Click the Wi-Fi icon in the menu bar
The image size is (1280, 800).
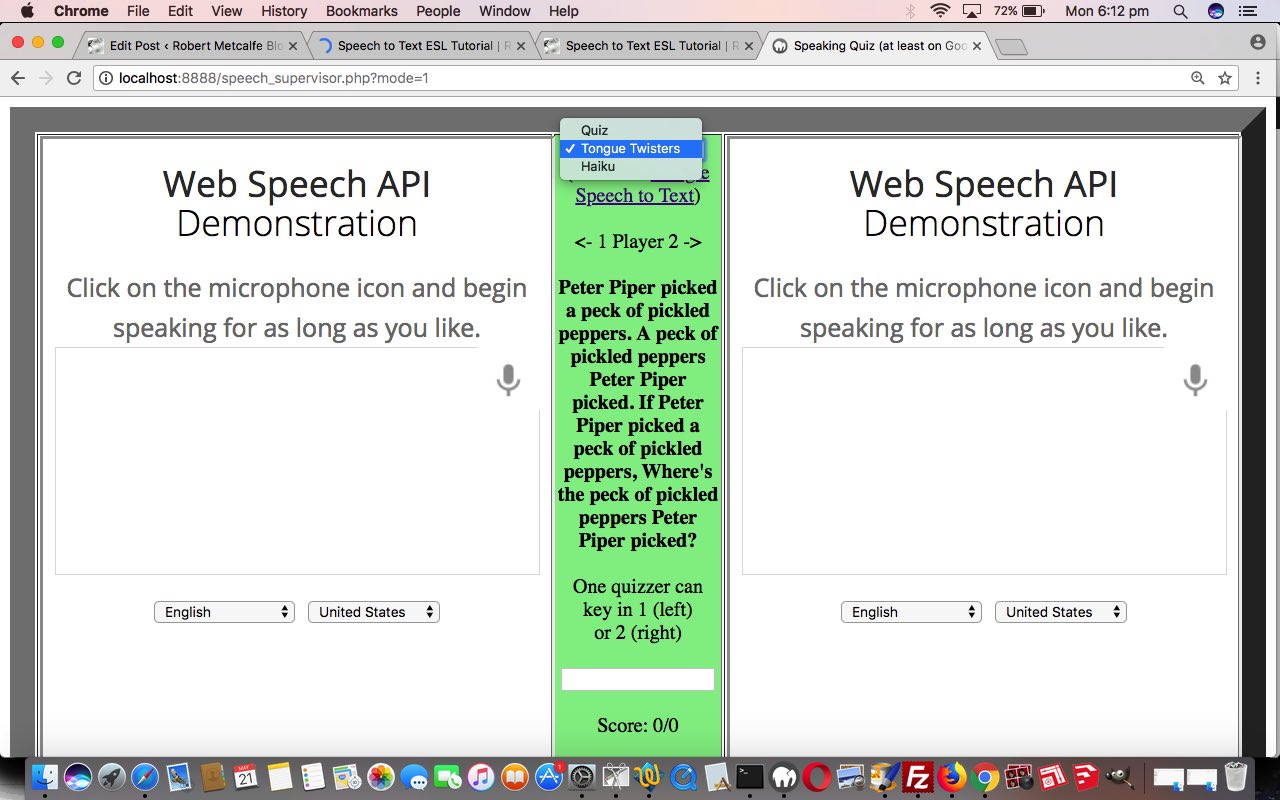click(940, 11)
